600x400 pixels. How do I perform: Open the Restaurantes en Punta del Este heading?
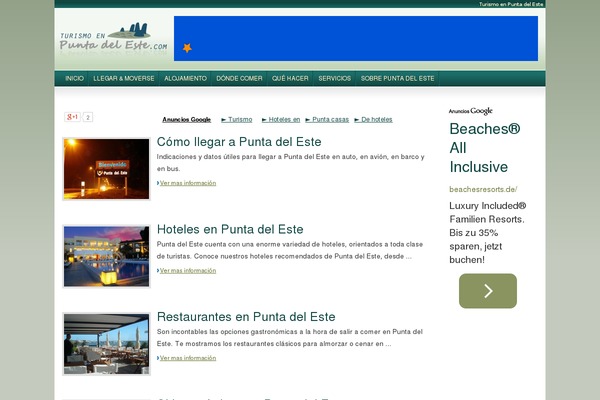coord(246,317)
